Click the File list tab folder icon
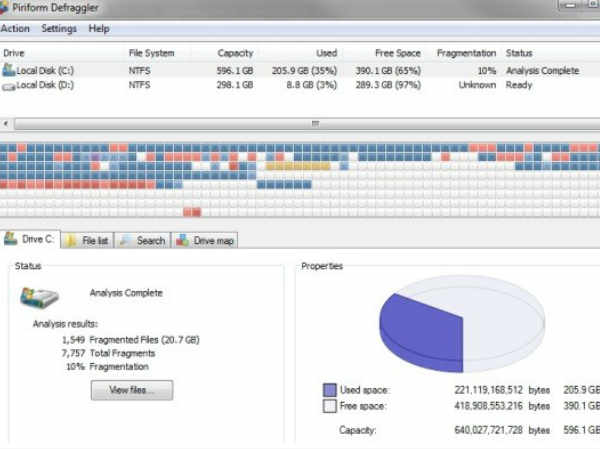 point(72,241)
